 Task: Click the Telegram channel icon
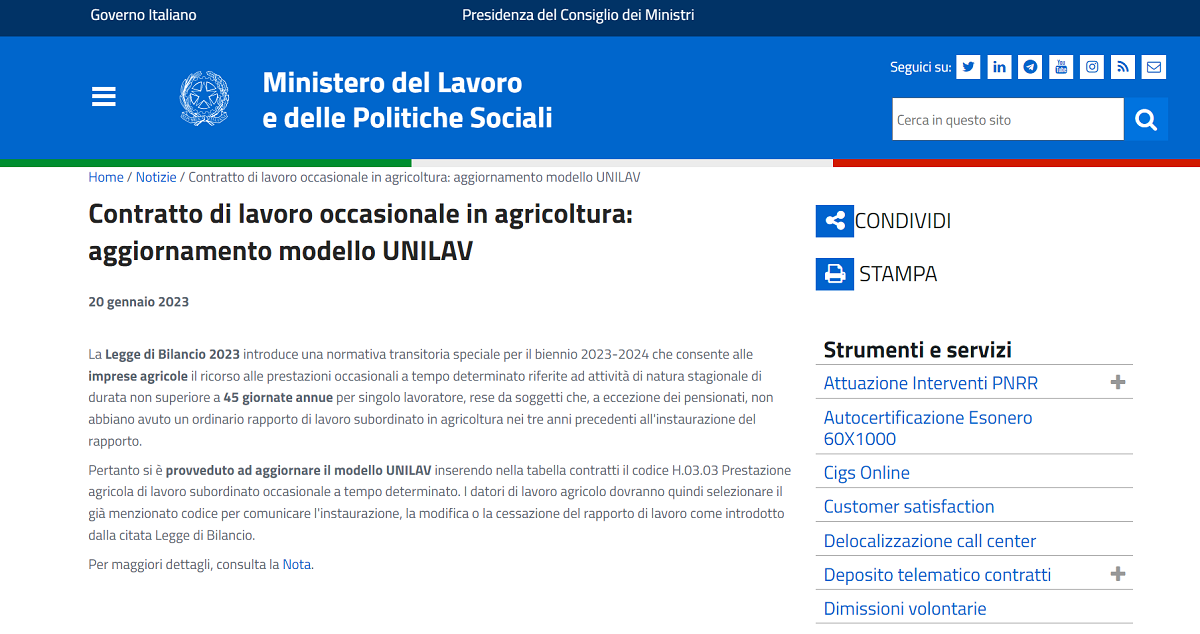pos(1029,66)
